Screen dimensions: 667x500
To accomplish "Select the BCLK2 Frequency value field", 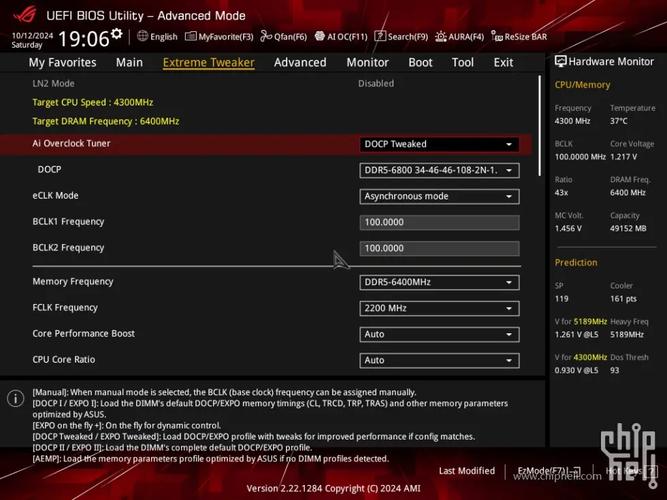I will [439, 248].
